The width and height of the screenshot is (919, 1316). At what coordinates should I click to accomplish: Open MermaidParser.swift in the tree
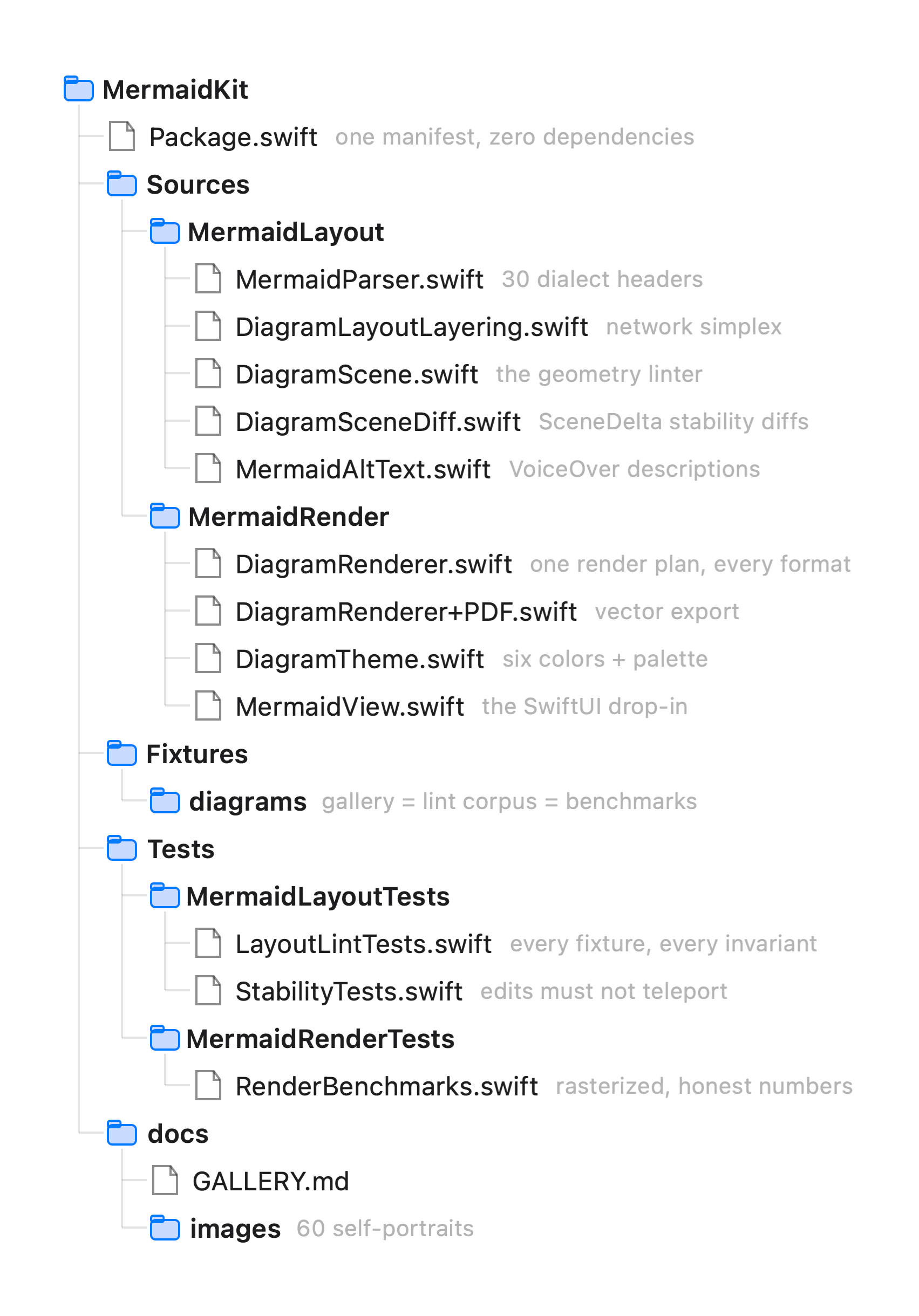coord(359,279)
